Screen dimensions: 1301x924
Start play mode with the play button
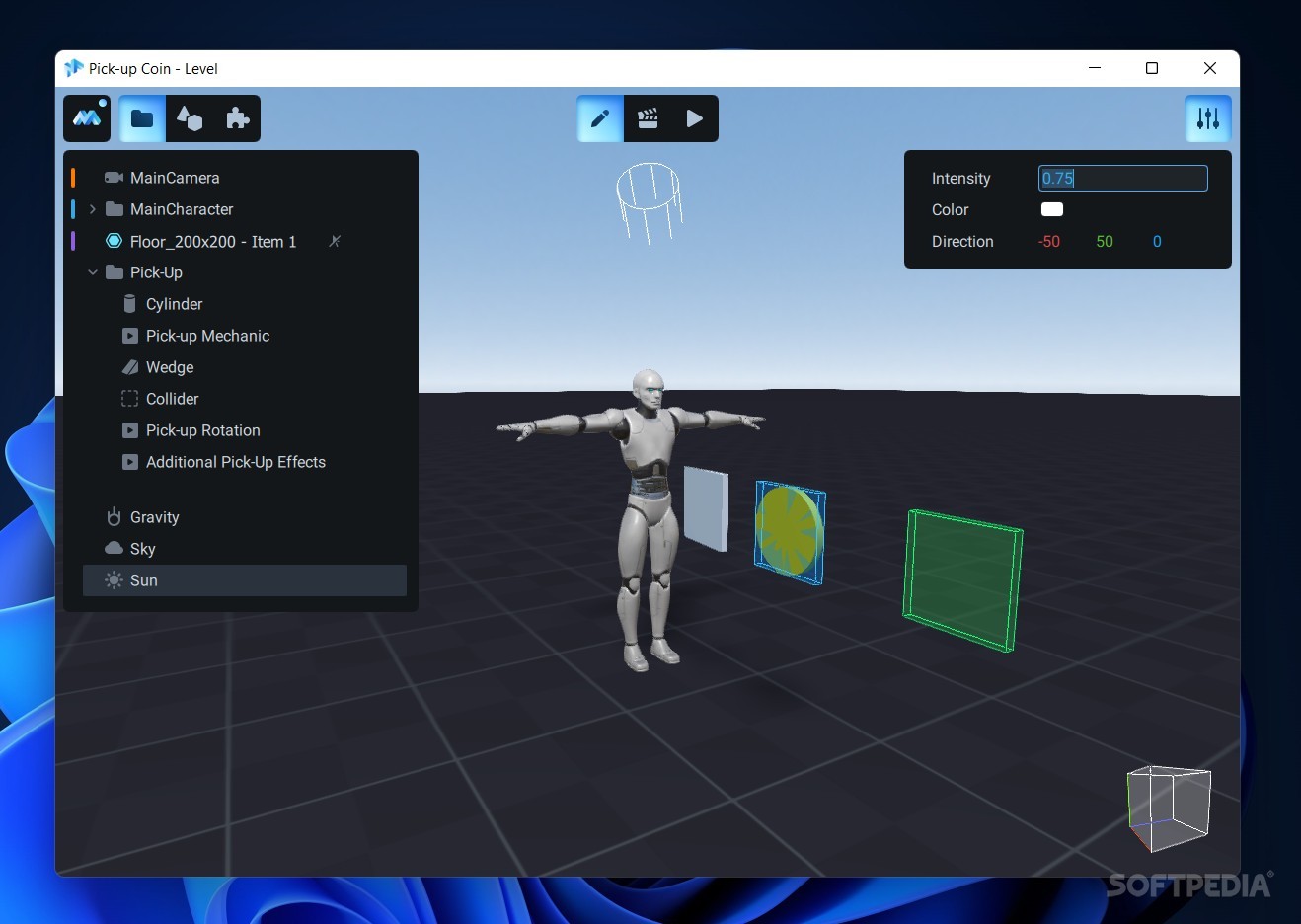point(695,118)
